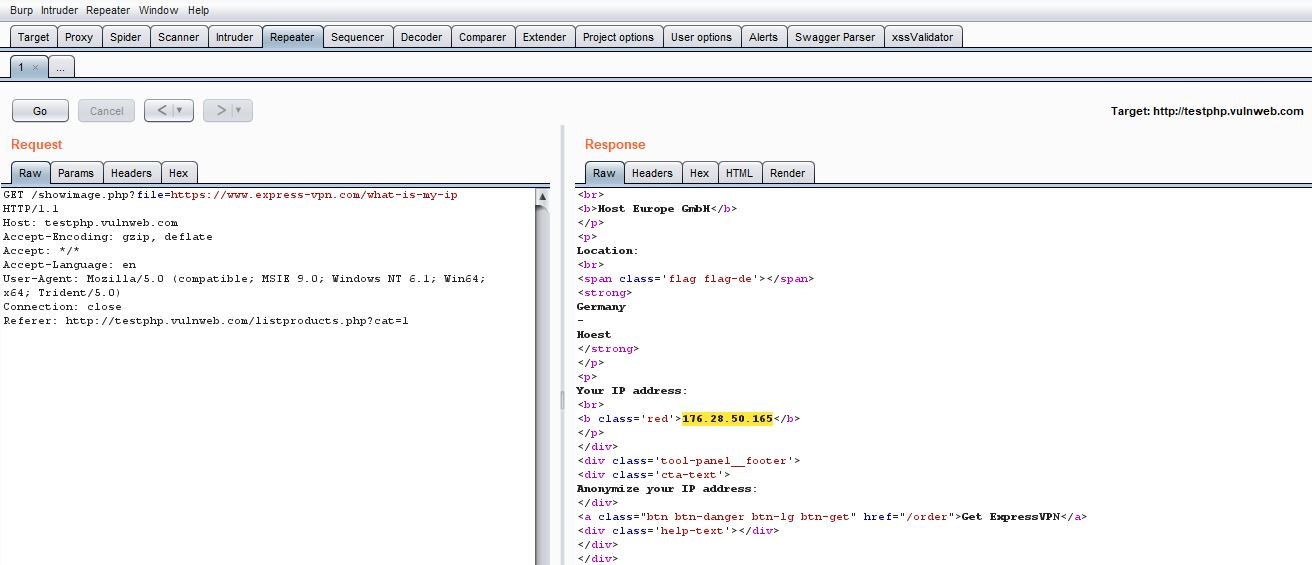Click the GET /showimage.php request line
The height and width of the screenshot is (565, 1312).
pyautogui.click(x=230, y=195)
